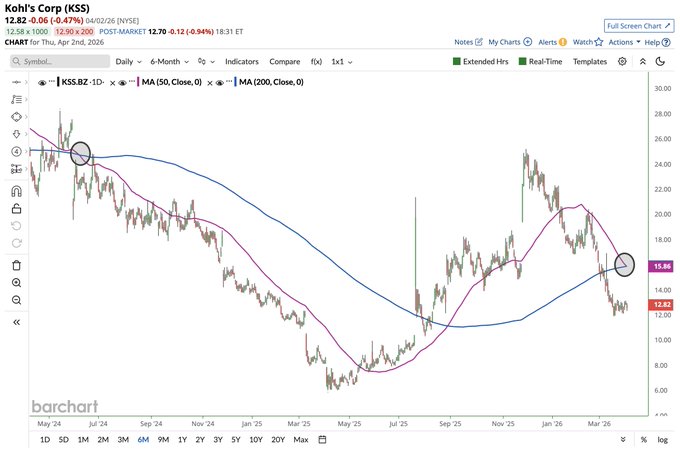The width and height of the screenshot is (680, 451).
Task: Select the text annotation tool
Action: [16, 99]
